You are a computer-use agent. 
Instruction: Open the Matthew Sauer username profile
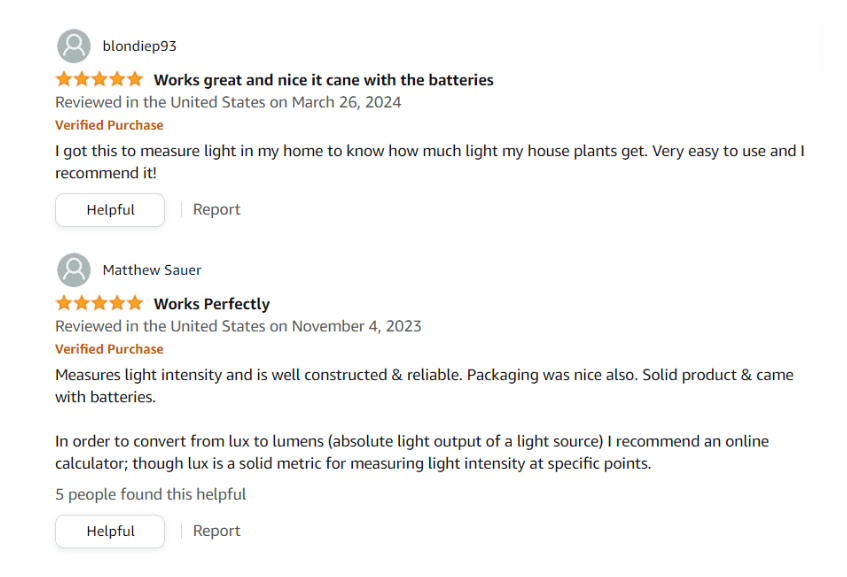(152, 270)
